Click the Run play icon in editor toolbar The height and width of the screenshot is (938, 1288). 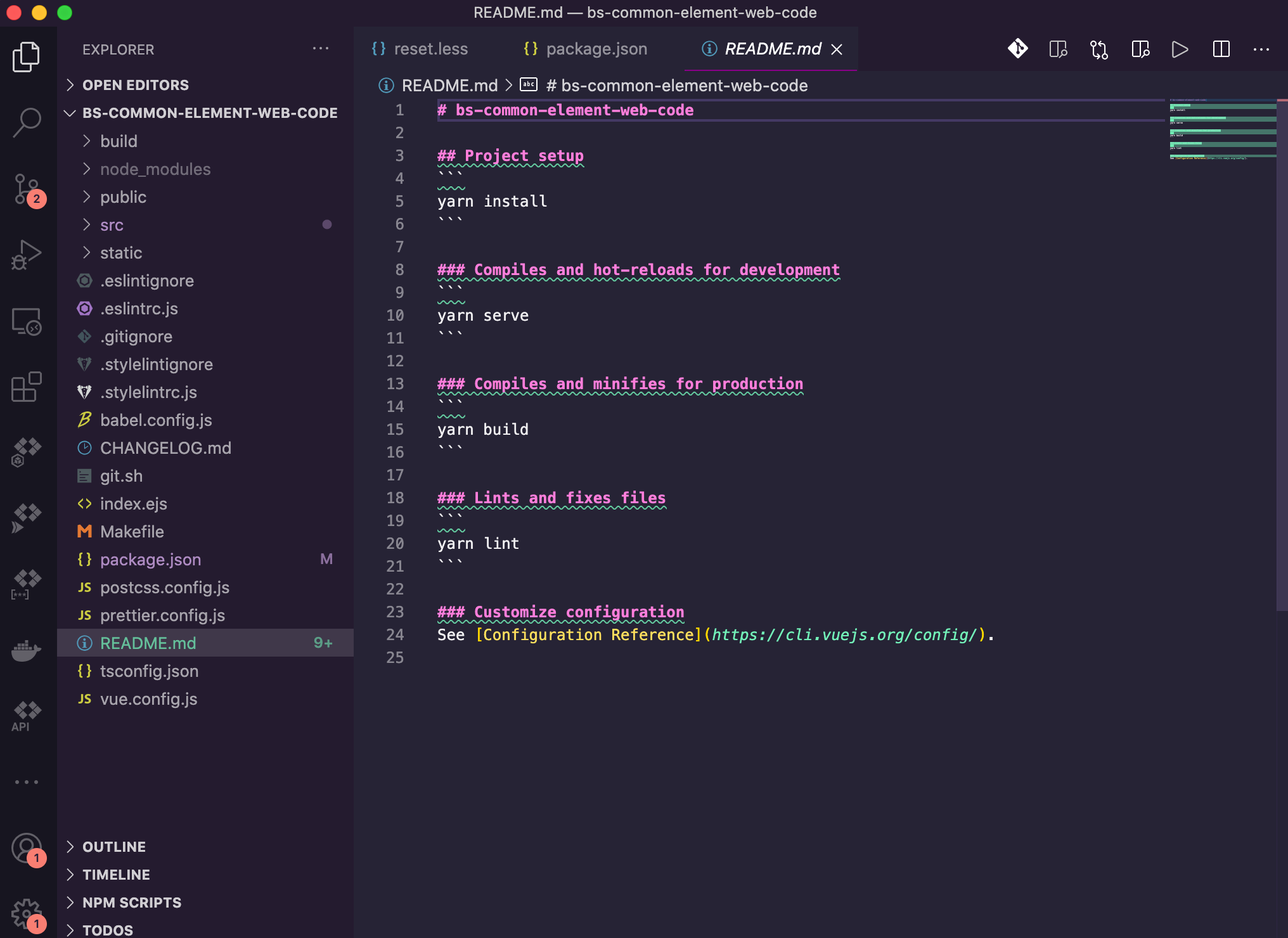click(1180, 49)
